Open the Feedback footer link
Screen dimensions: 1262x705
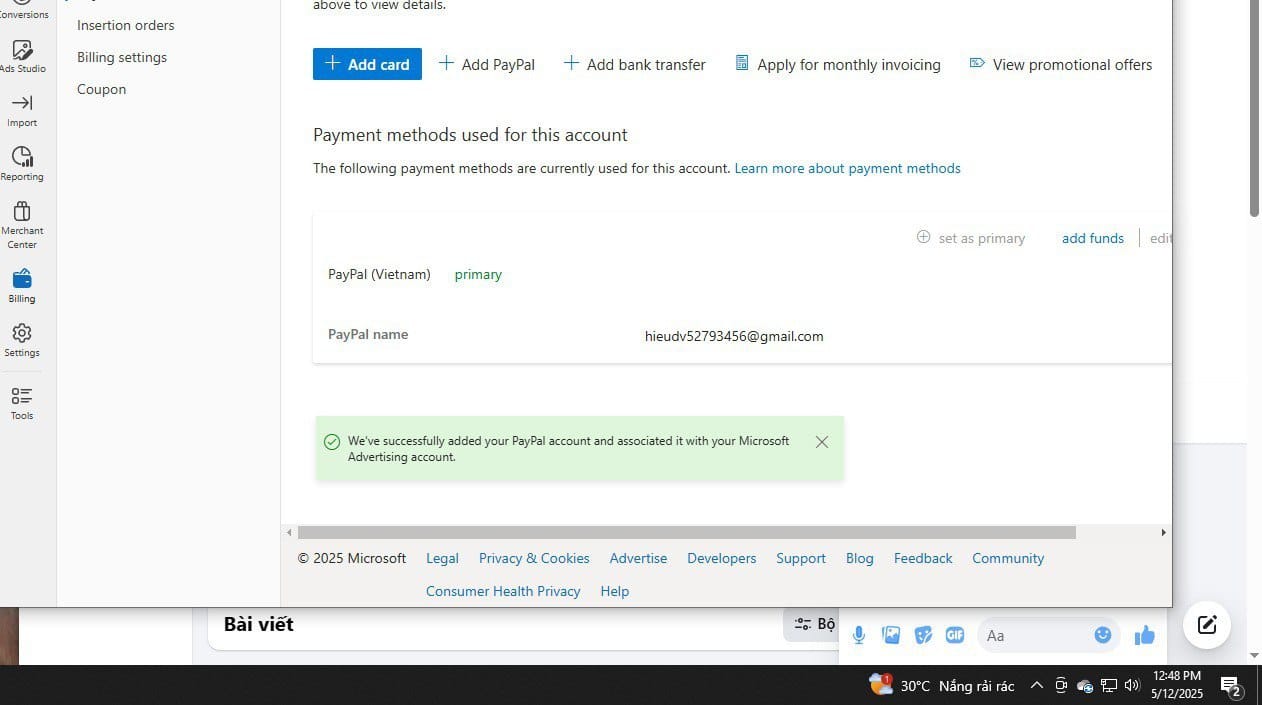coord(923,558)
